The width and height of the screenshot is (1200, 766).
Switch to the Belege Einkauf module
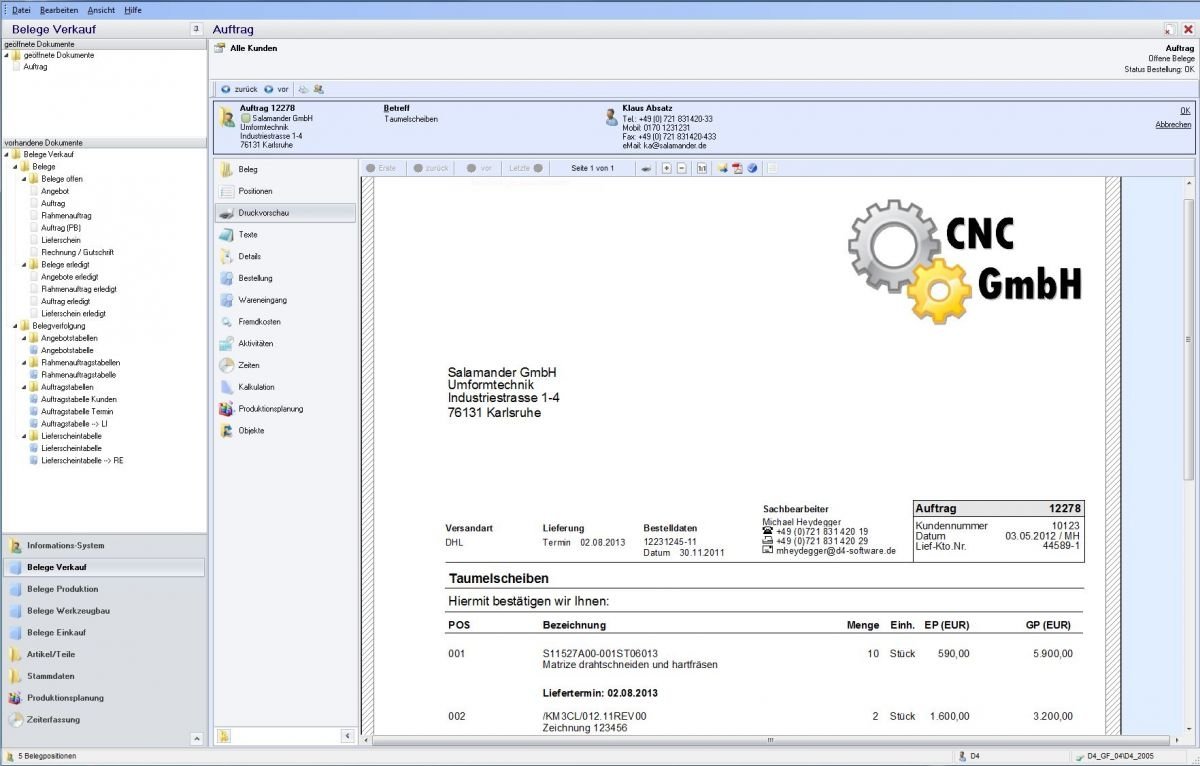104,633
